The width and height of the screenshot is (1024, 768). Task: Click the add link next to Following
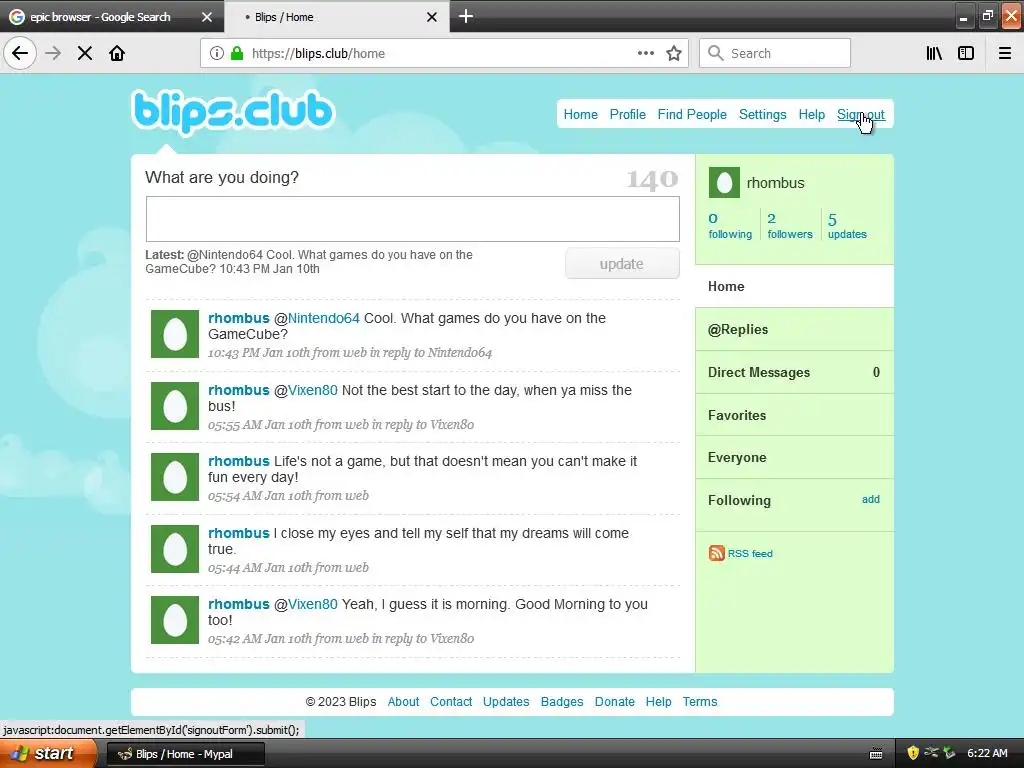point(871,499)
